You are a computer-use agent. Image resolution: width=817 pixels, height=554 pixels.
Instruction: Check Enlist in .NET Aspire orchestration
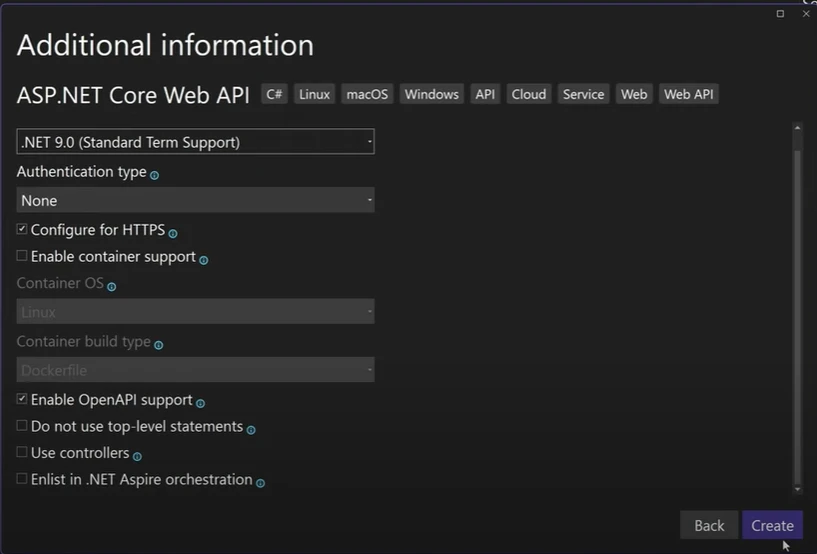[x=22, y=478]
